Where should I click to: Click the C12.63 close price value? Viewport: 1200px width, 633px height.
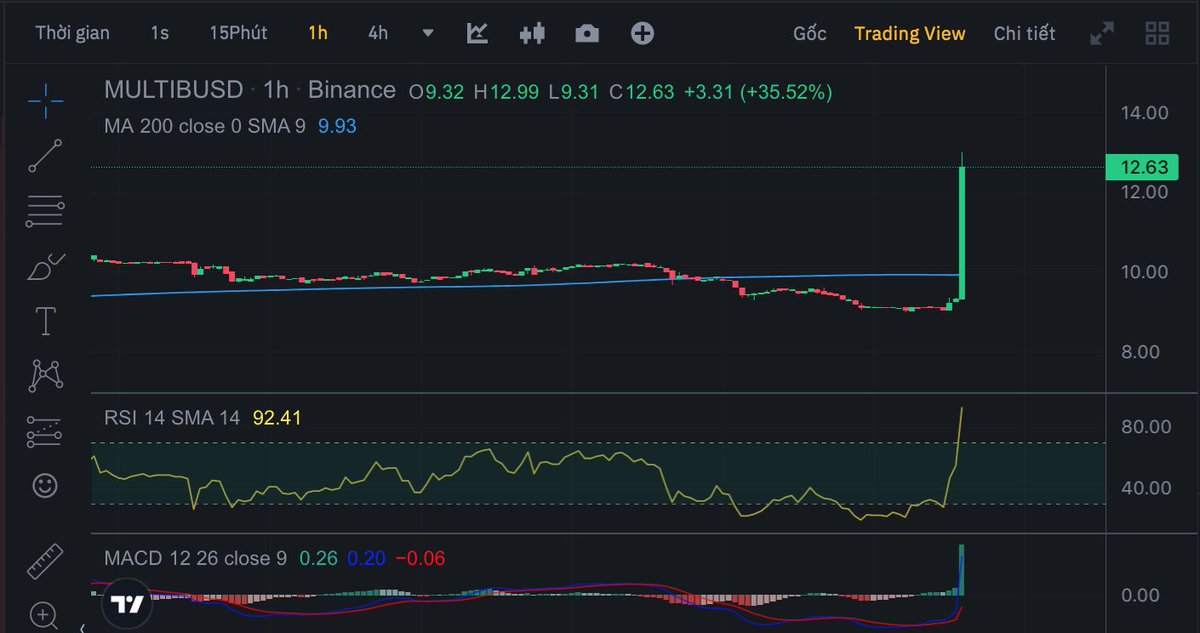click(x=642, y=92)
